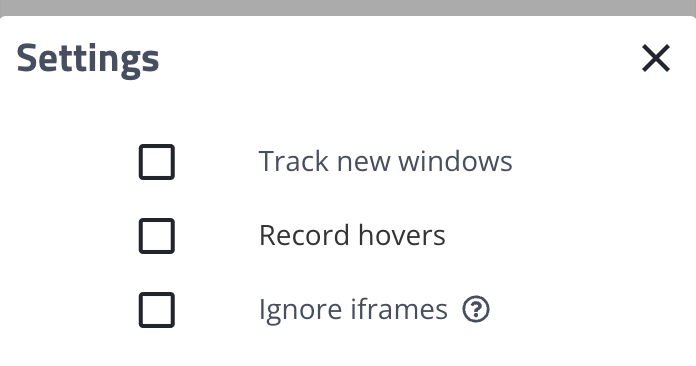Check the Ignore iframes box
Viewport: 696px width, 366px height.
pyautogui.click(x=157, y=310)
